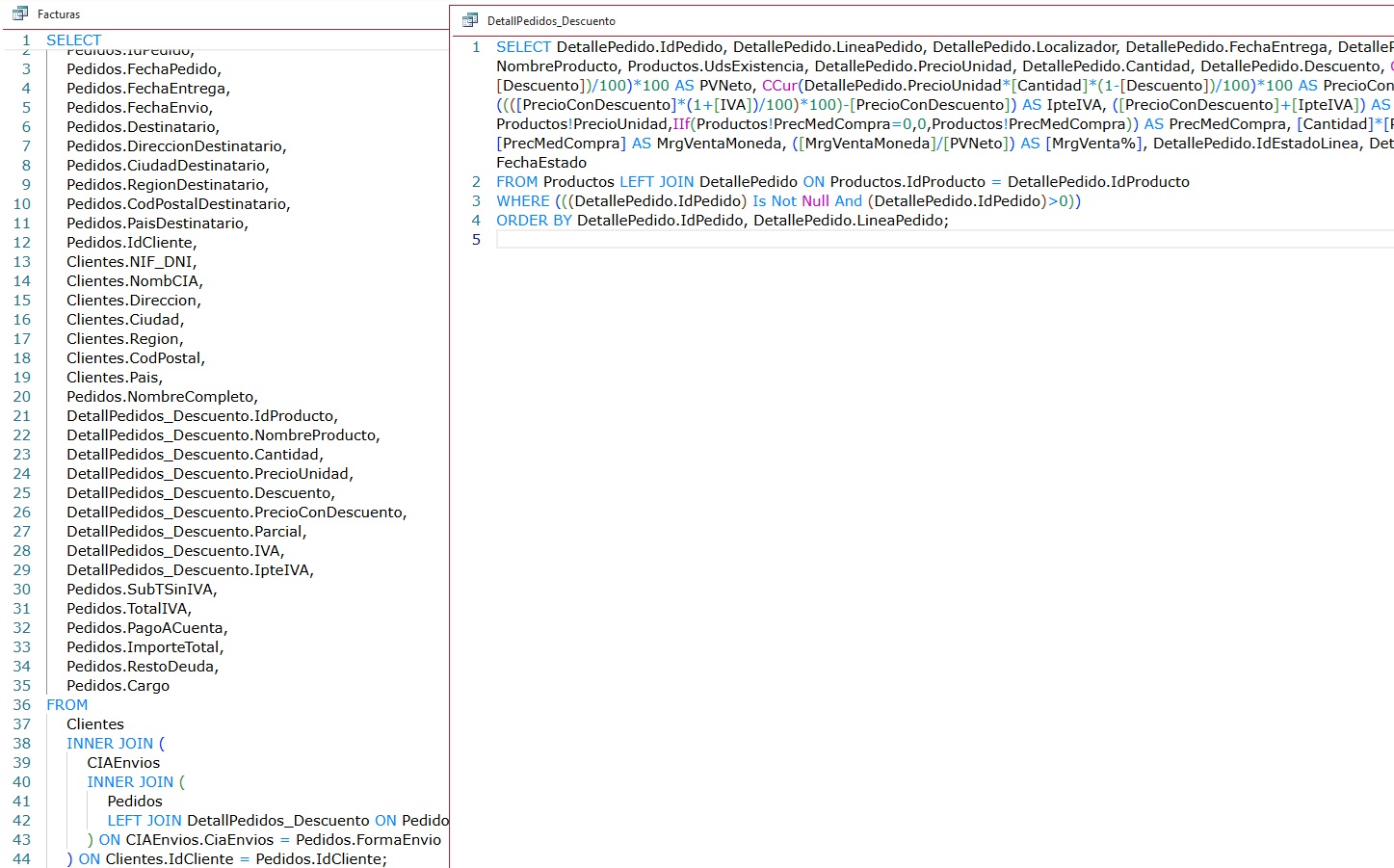The width and height of the screenshot is (1394, 868).
Task: Click Pedidos.PaisDestinatario on line 11
Action: [x=157, y=223]
